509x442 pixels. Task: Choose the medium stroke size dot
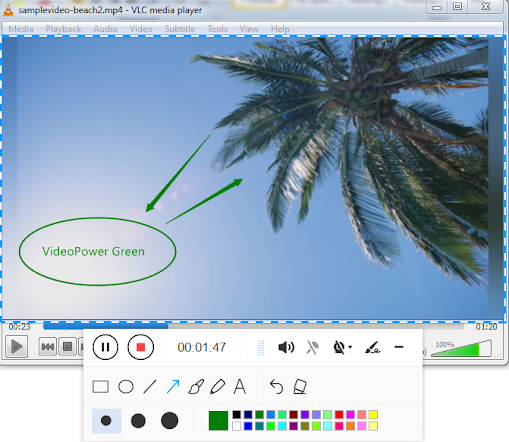pyautogui.click(x=138, y=421)
